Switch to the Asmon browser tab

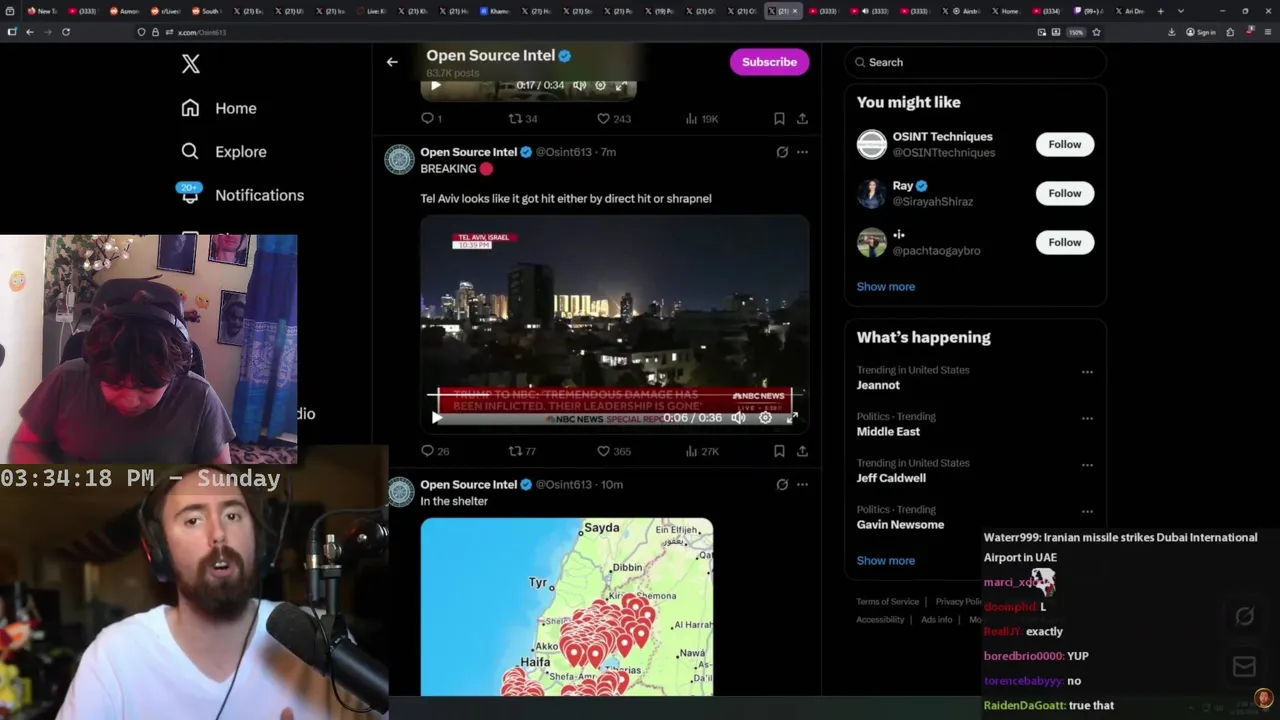coord(124,11)
